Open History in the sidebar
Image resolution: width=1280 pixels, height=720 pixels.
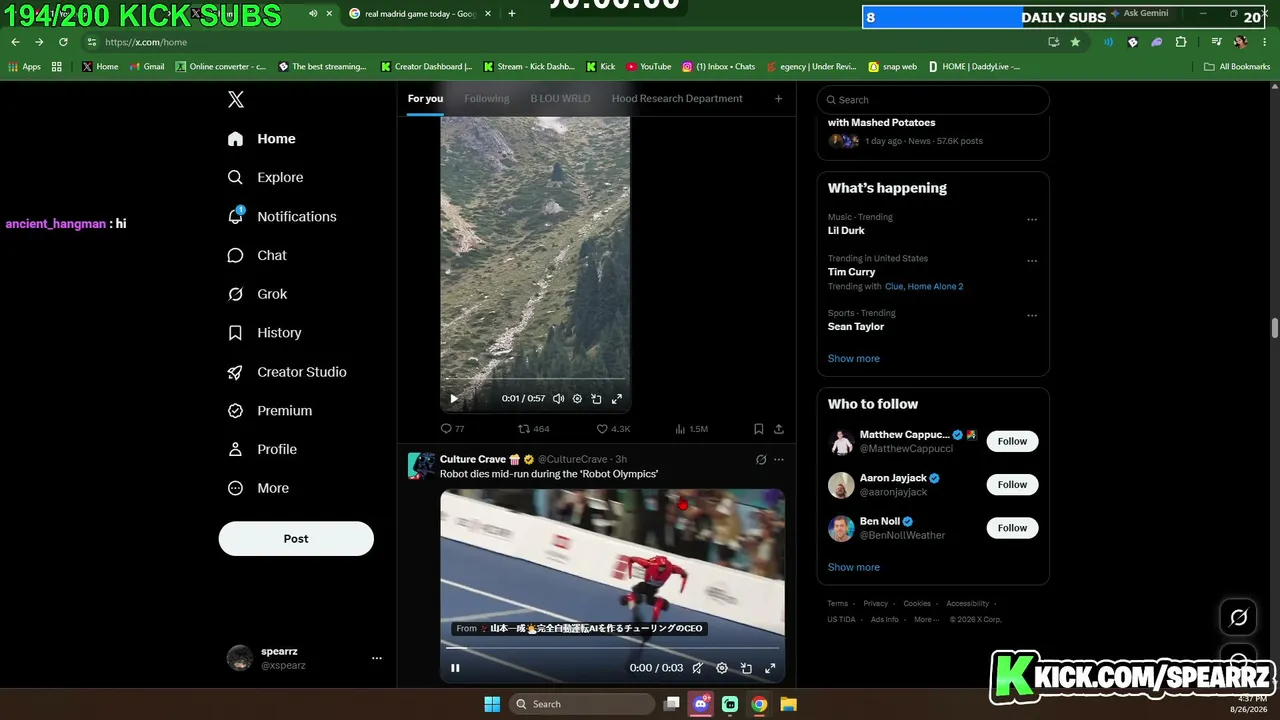click(264, 333)
